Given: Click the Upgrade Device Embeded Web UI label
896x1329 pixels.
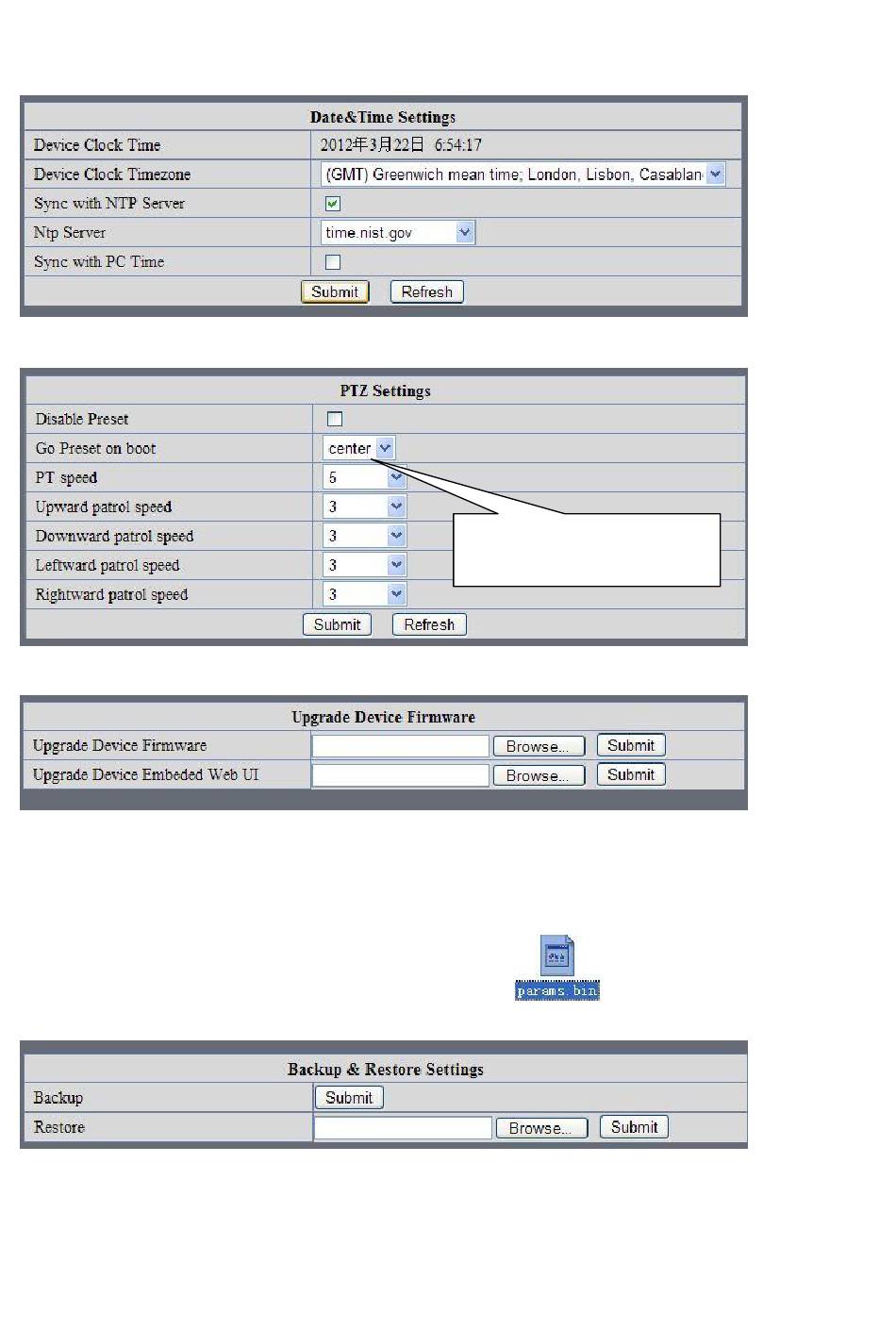Looking at the screenshot, I should pyautogui.click(x=146, y=774).
